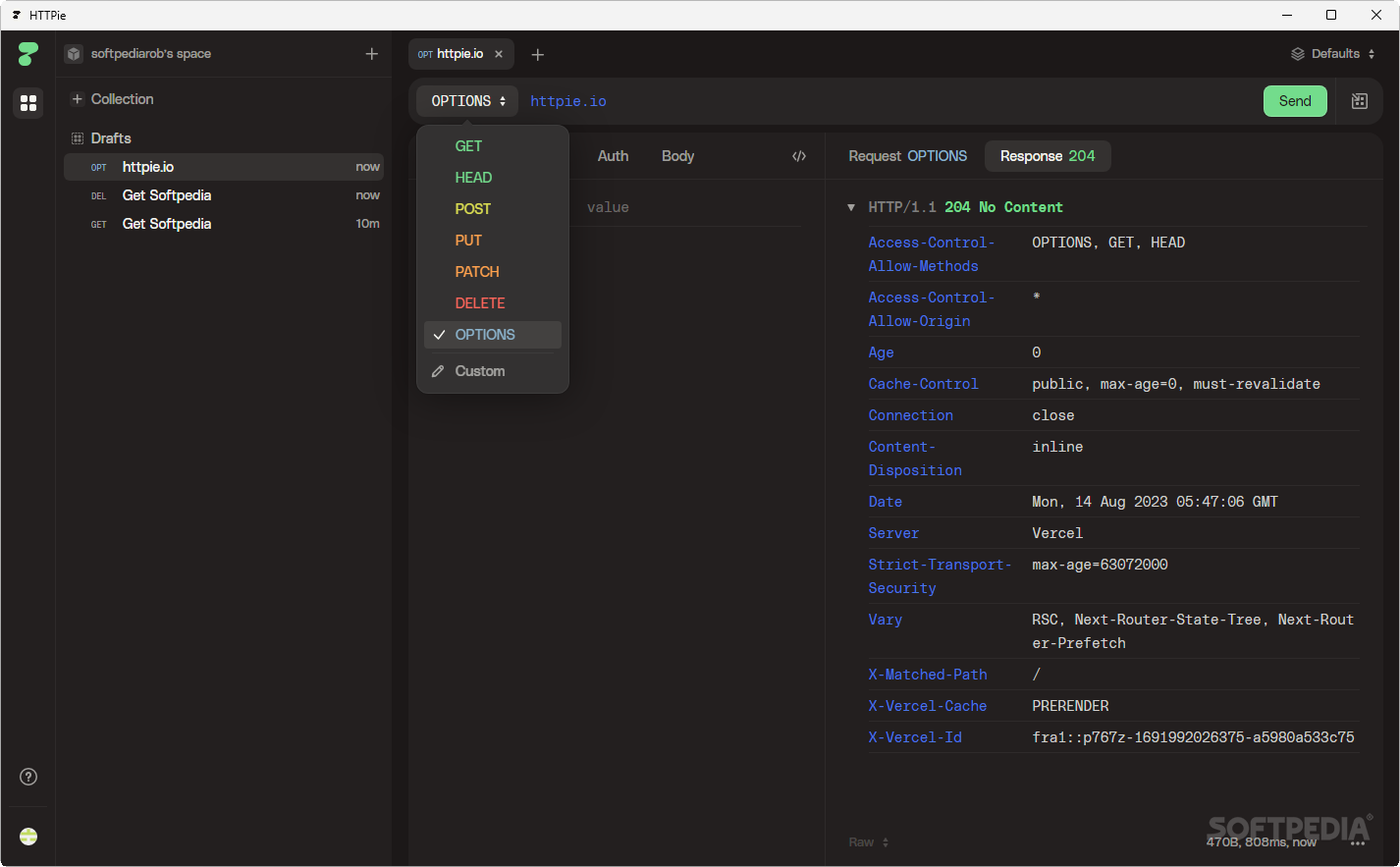1400x867 pixels.
Task: Click the Vary header name
Action: (x=885, y=620)
